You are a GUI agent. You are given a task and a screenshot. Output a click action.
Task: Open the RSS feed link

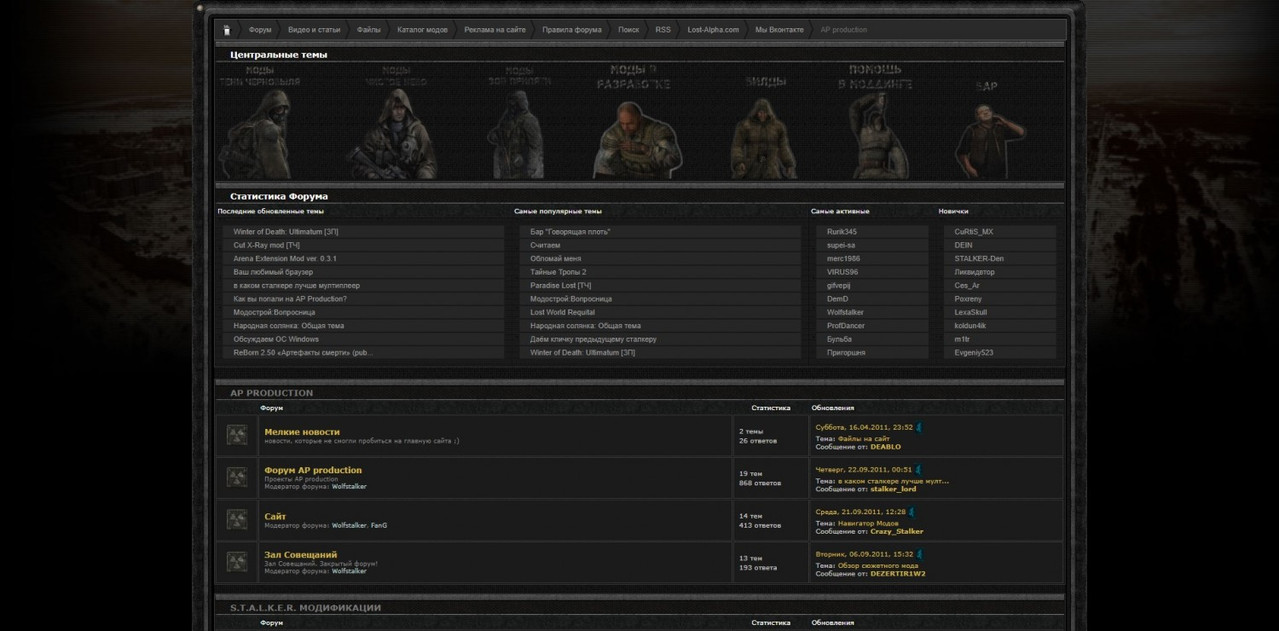click(x=663, y=30)
